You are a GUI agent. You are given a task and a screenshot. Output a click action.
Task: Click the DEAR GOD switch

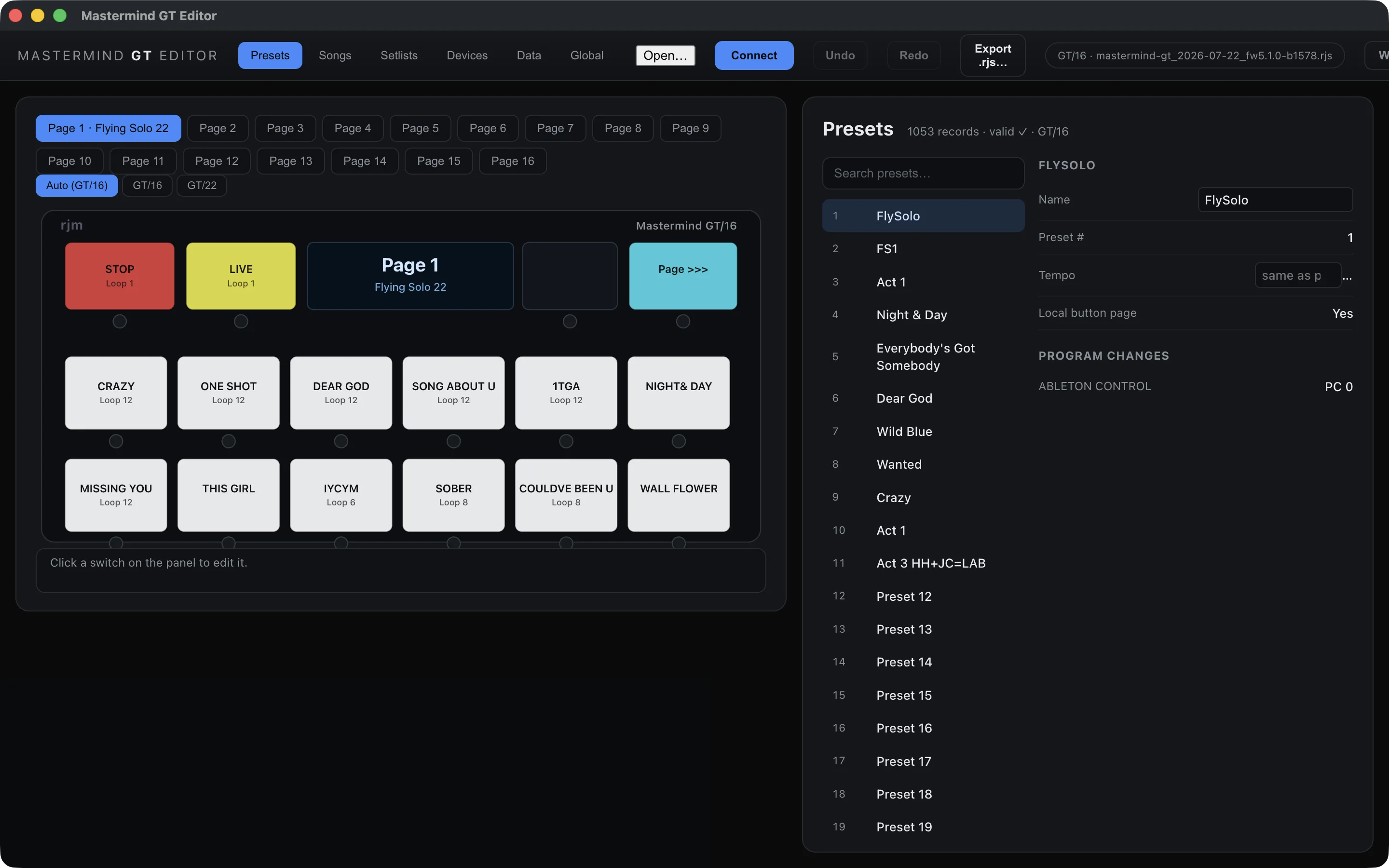point(341,393)
